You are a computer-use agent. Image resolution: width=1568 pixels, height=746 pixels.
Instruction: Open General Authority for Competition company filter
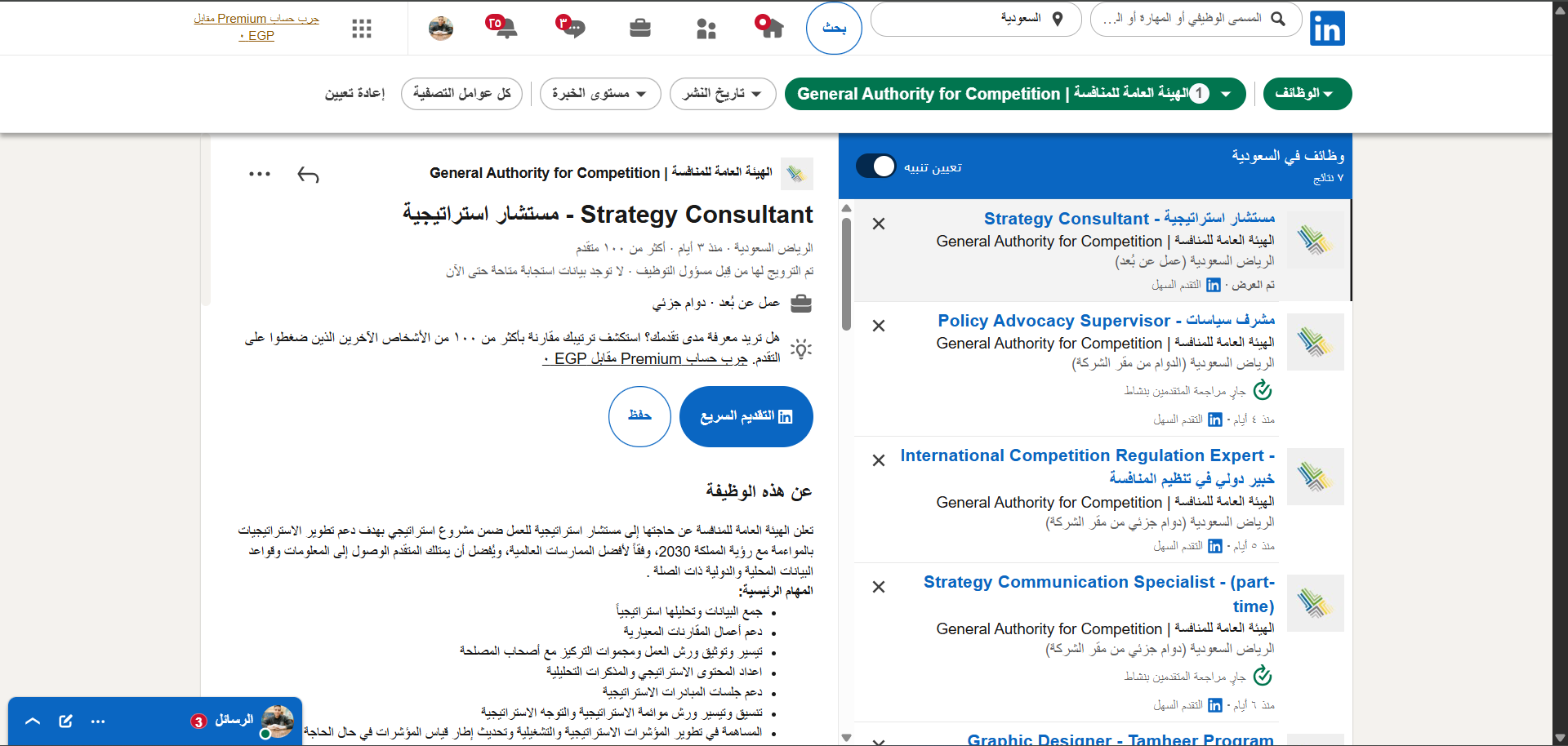(1015, 94)
